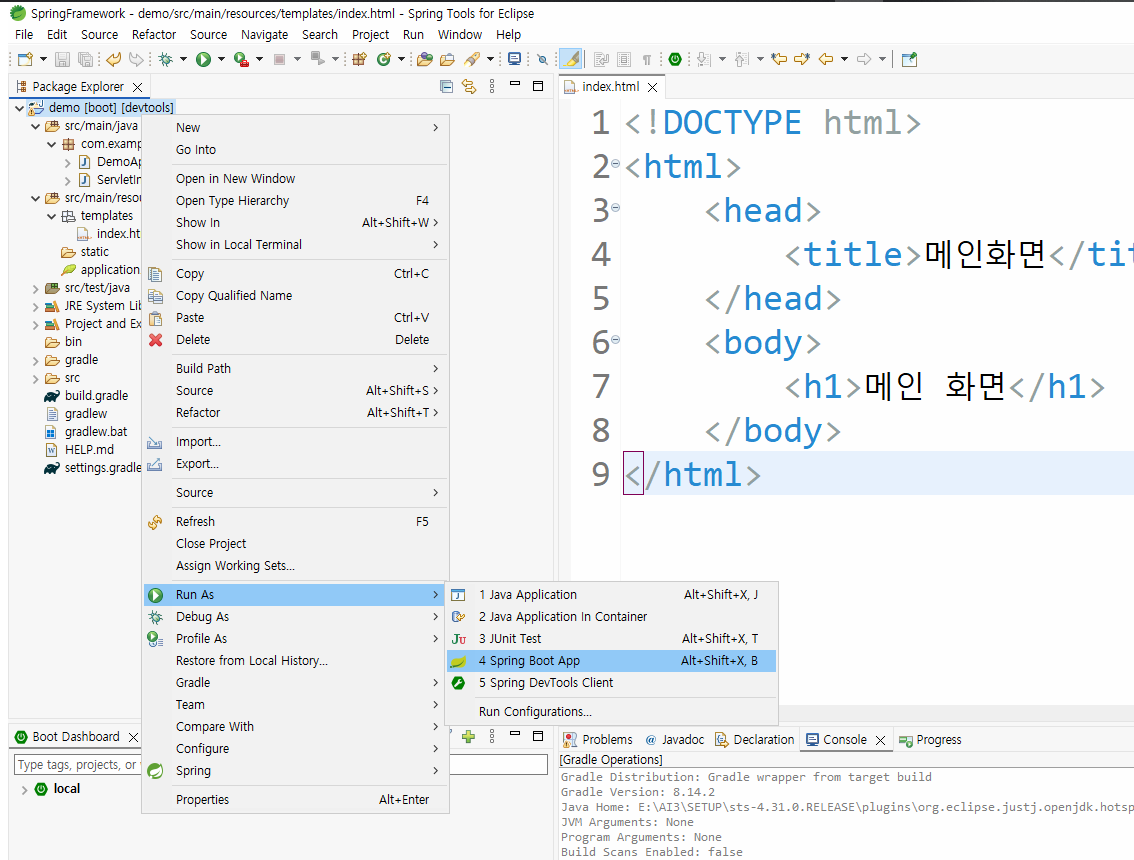Image resolution: width=1134 pixels, height=860 pixels.
Task: Toggle Block Selection Mode toolbar icon
Action: click(x=624, y=59)
